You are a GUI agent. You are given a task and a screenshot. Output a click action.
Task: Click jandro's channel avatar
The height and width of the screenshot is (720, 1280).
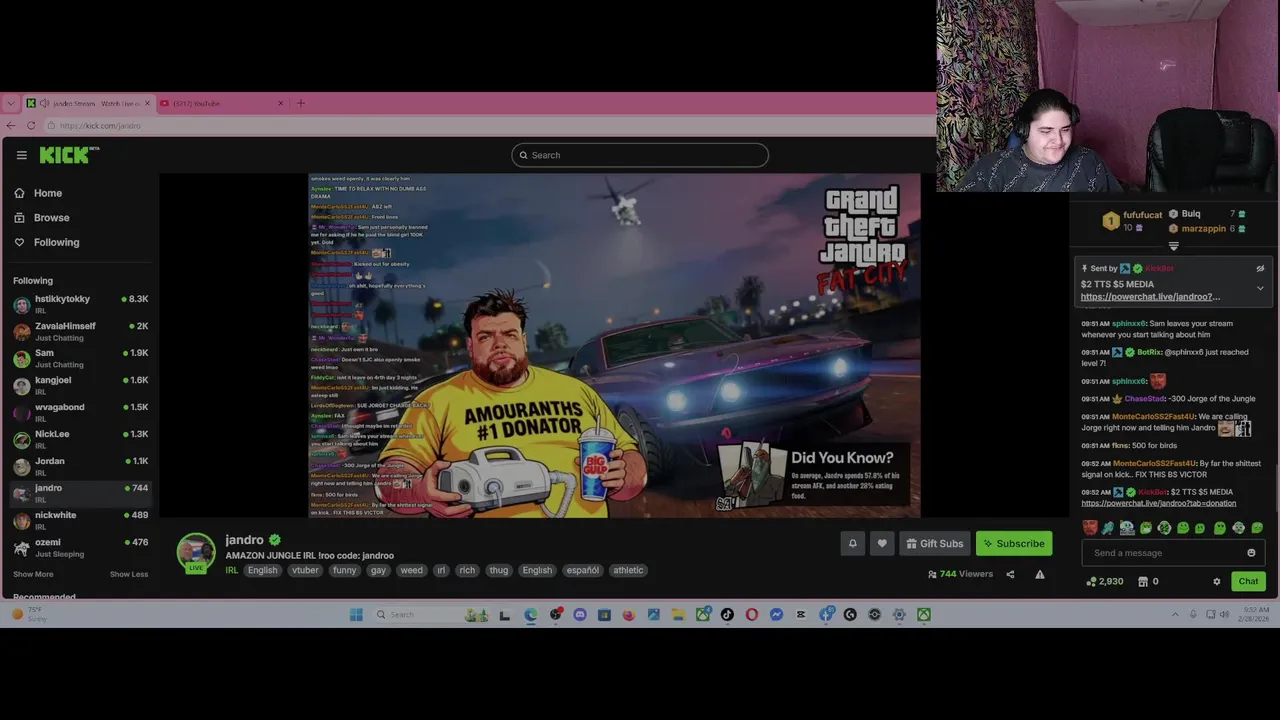pyautogui.click(x=196, y=552)
